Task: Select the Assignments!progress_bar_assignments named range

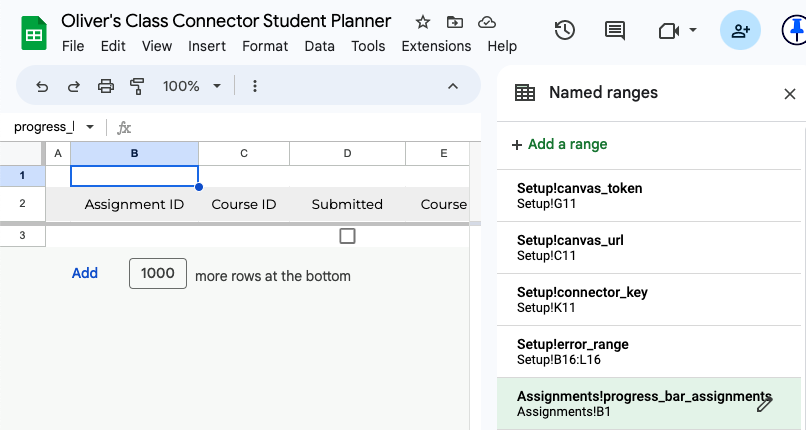Action: pos(649,404)
